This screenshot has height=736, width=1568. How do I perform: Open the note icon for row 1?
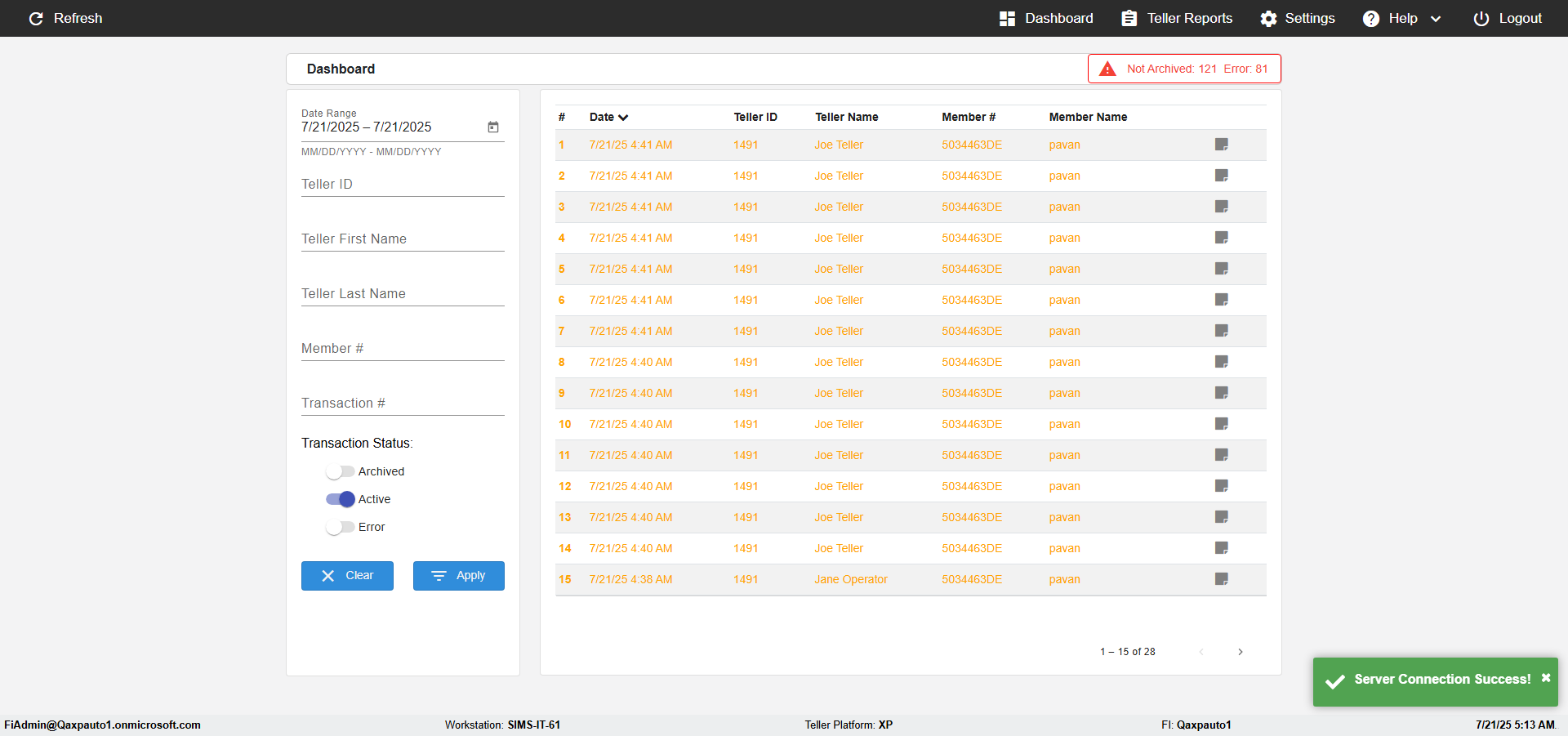tap(1222, 145)
